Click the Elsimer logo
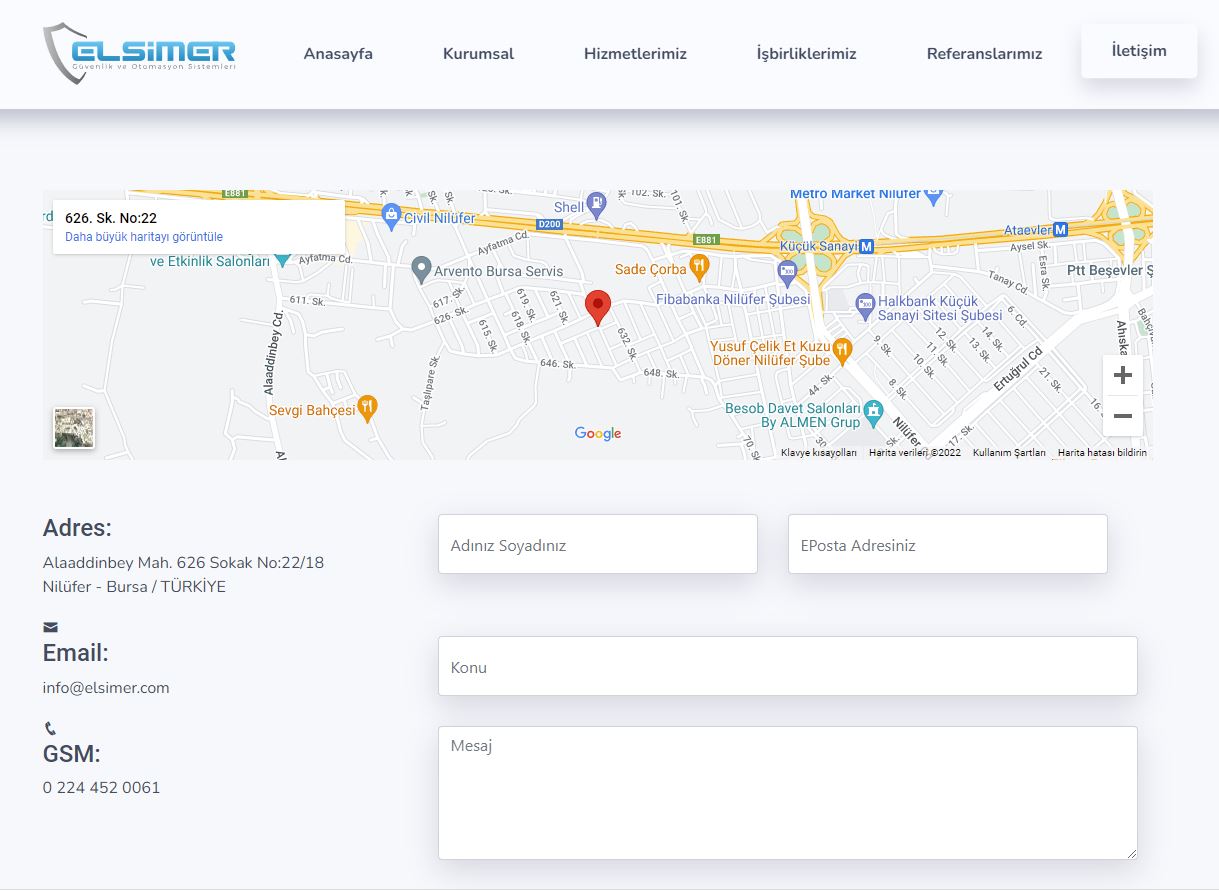1219x891 pixels. tap(140, 53)
